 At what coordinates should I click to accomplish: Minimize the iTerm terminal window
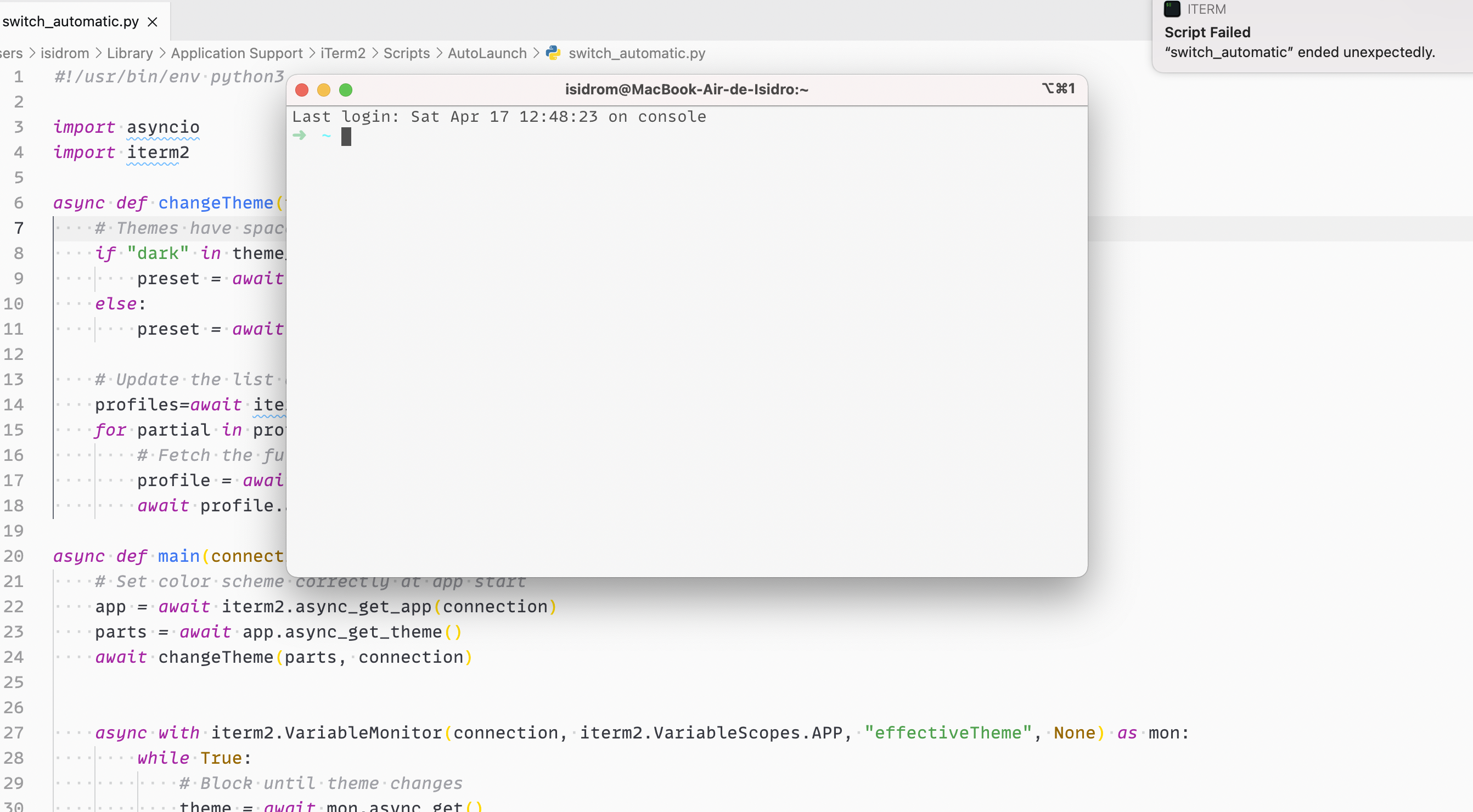(x=324, y=90)
